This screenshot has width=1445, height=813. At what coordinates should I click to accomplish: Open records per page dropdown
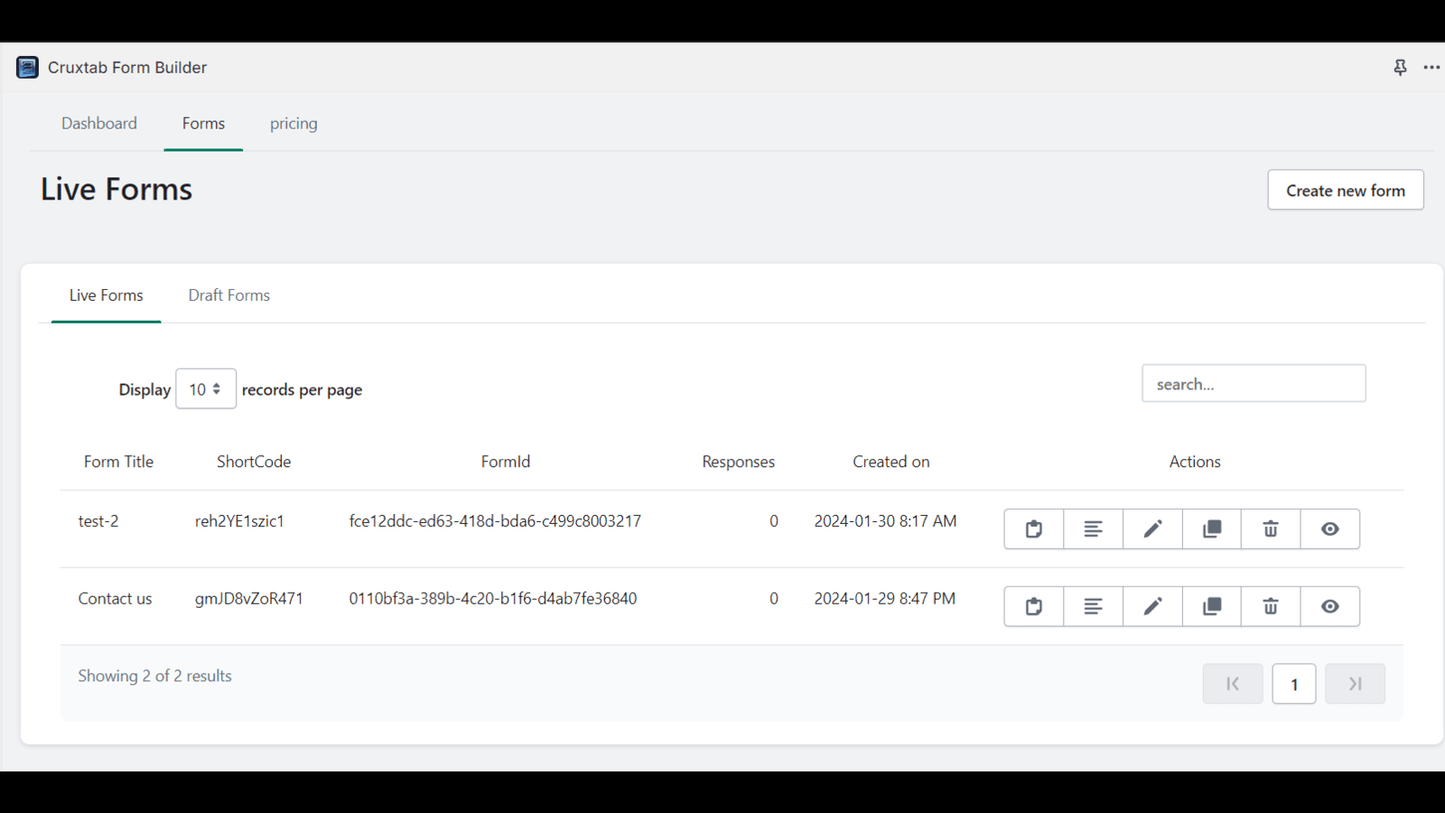205,389
